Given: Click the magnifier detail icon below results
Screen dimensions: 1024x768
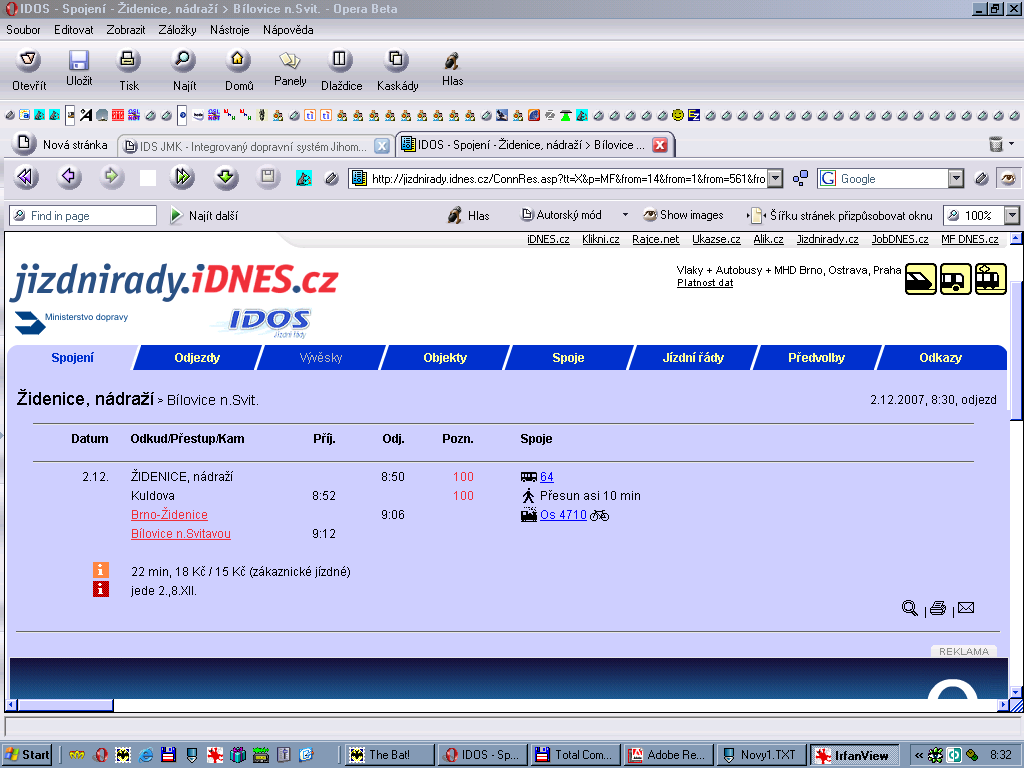Looking at the screenshot, I should [909, 609].
